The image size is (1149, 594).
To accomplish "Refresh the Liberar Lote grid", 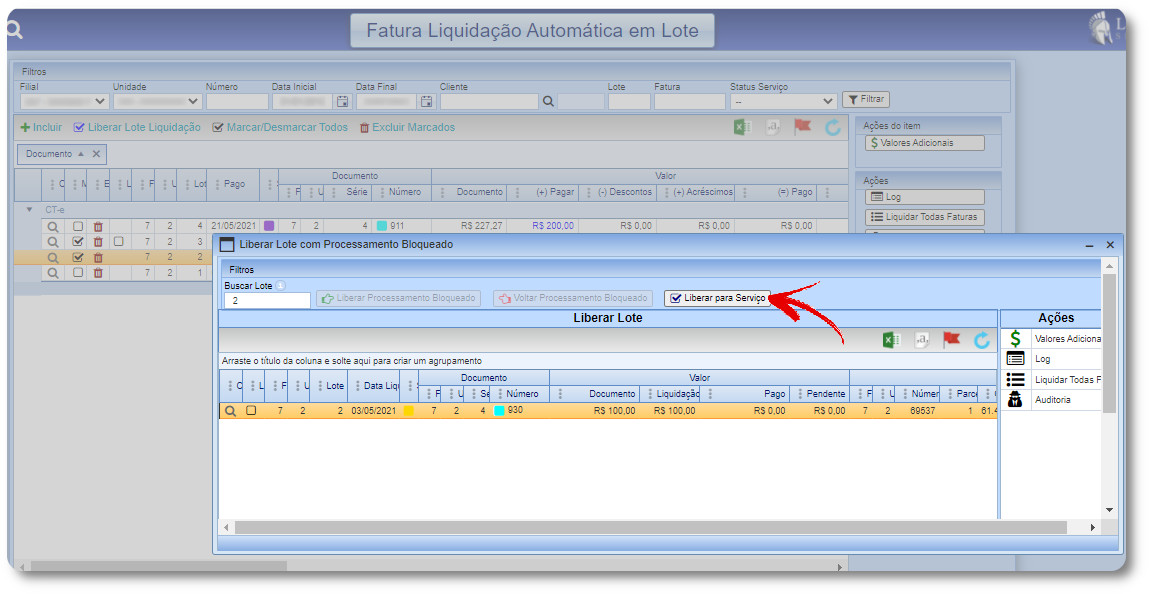I will click(981, 340).
